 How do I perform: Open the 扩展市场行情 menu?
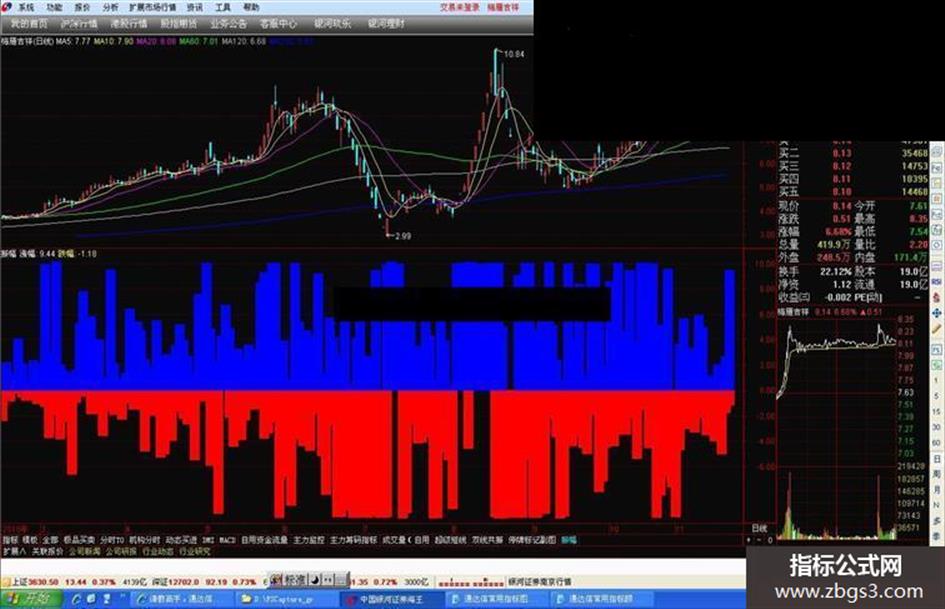[x=152, y=7]
